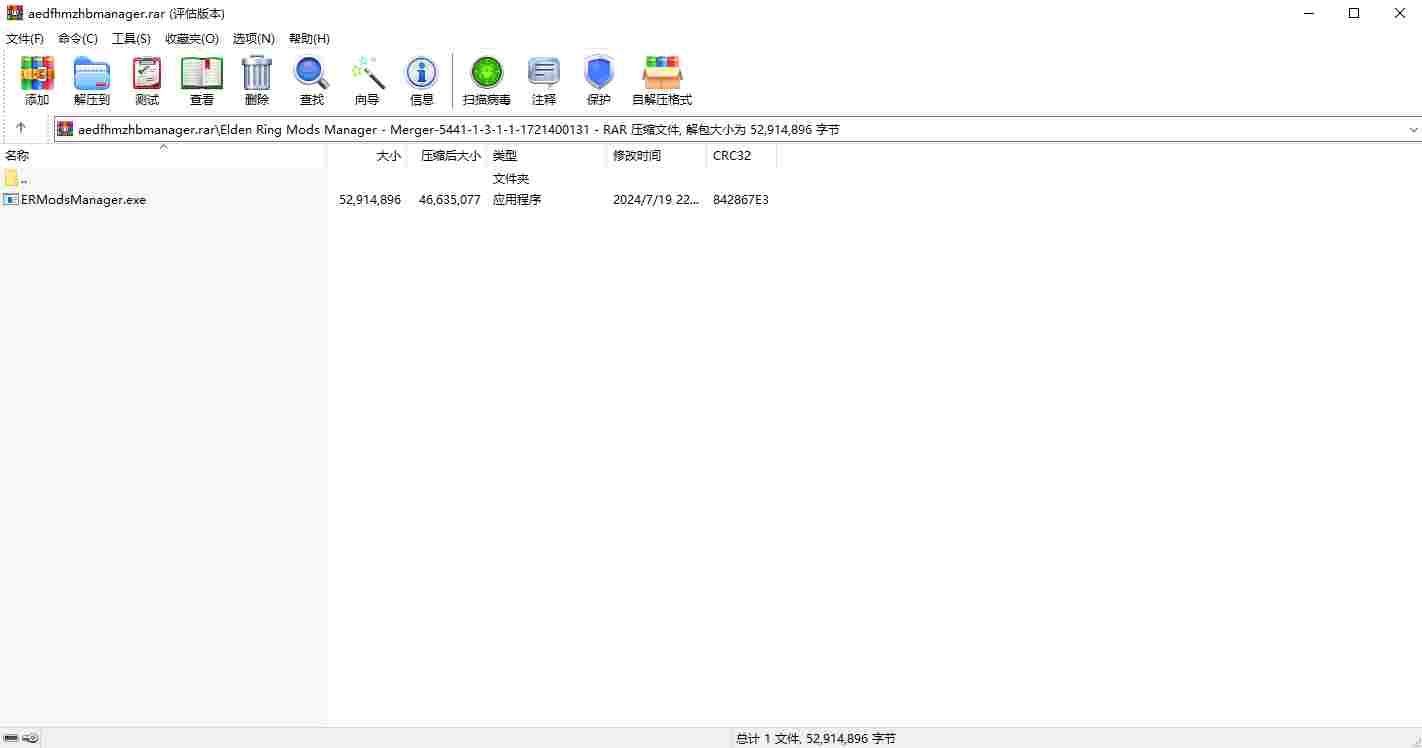The width and height of the screenshot is (1422, 748).
Task: Go up one folder with arrow button
Action: (x=21, y=128)
